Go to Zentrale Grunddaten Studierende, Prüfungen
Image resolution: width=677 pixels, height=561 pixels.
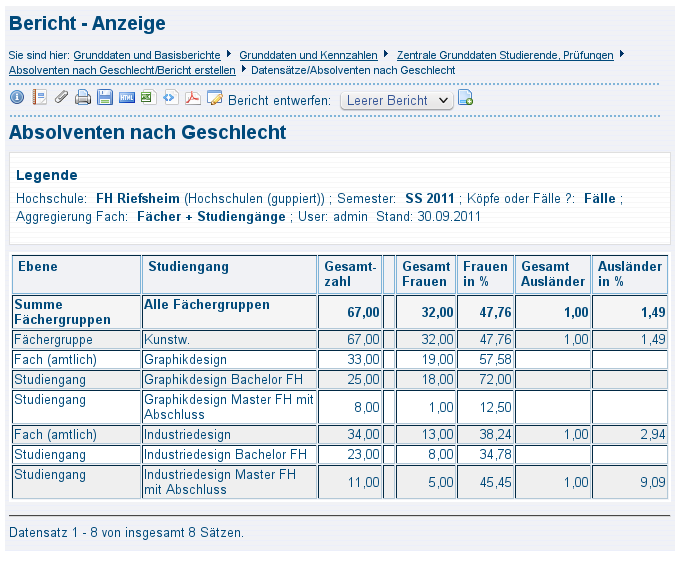505,55
